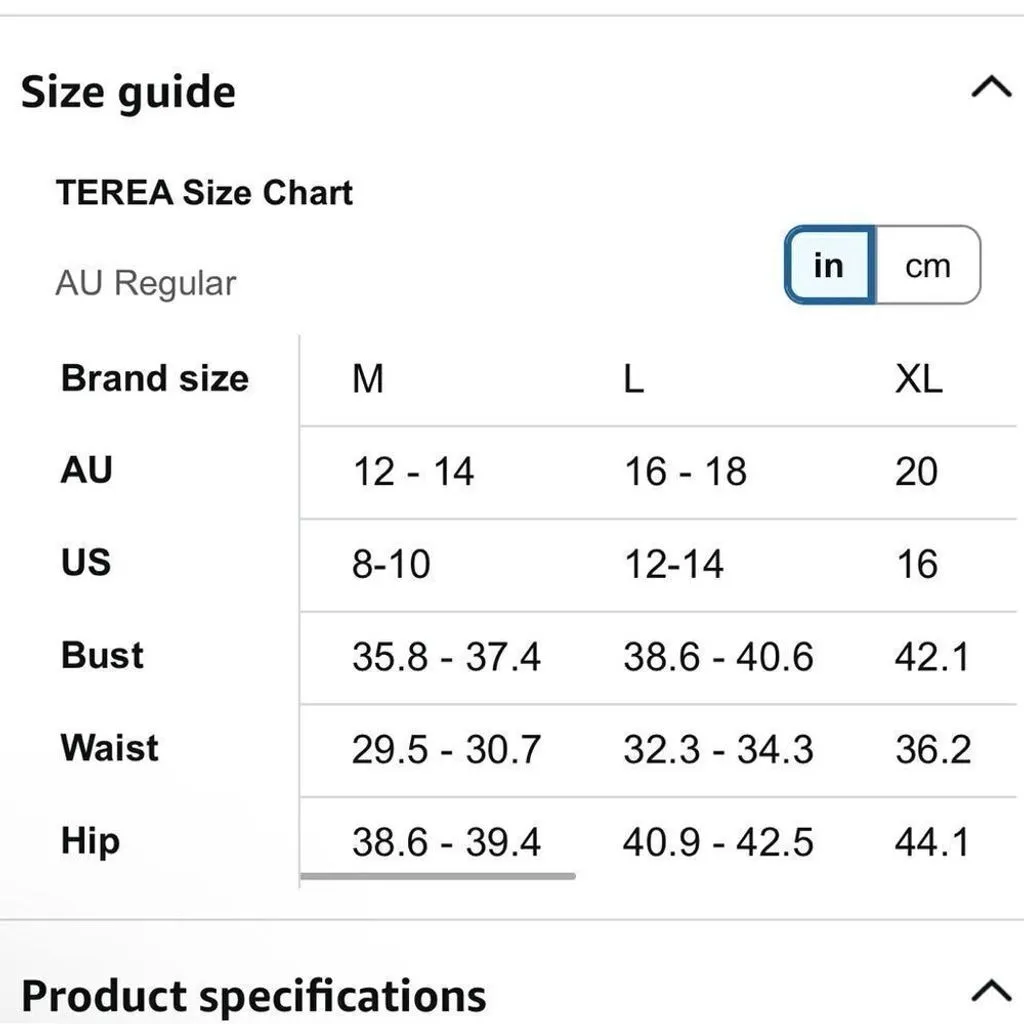
Task: Click the US 12-14 cell
Action: click(x=673, y=564)
